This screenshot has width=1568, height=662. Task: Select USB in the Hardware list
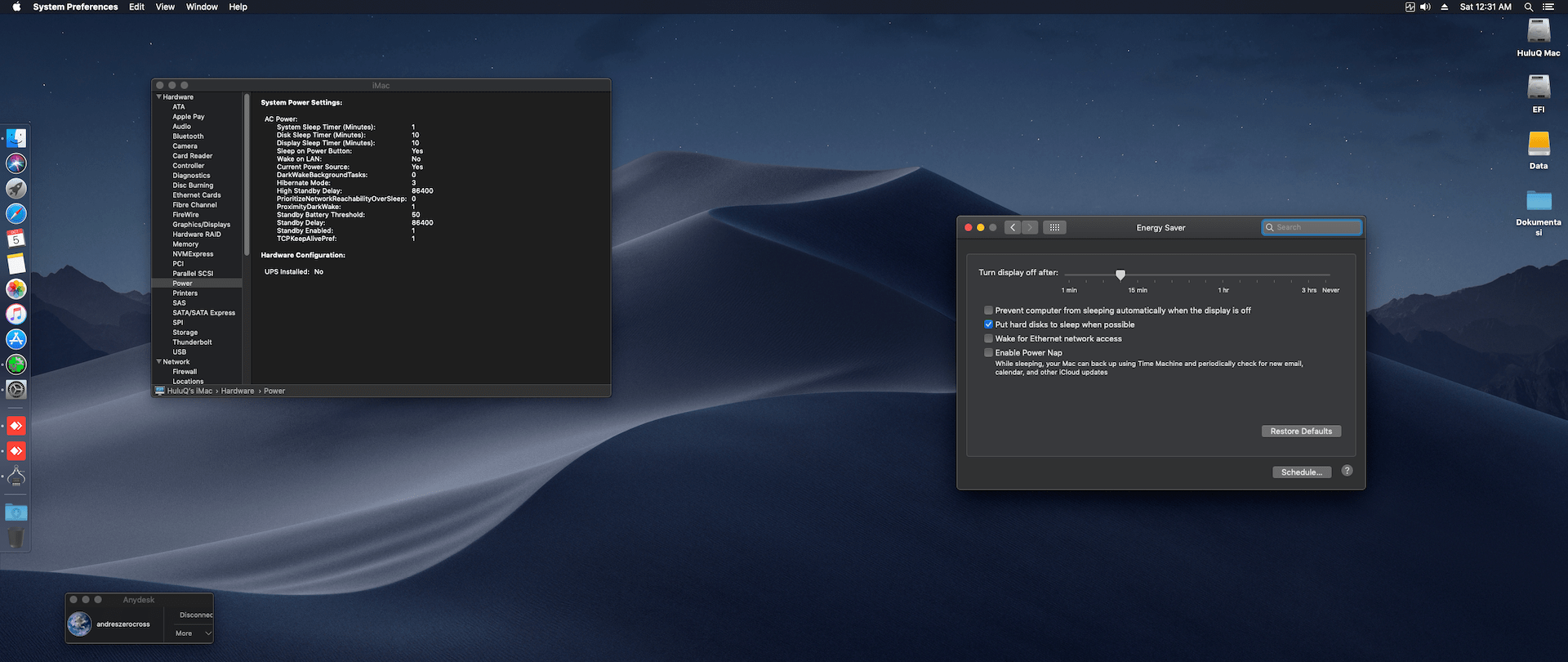(179, 352)
